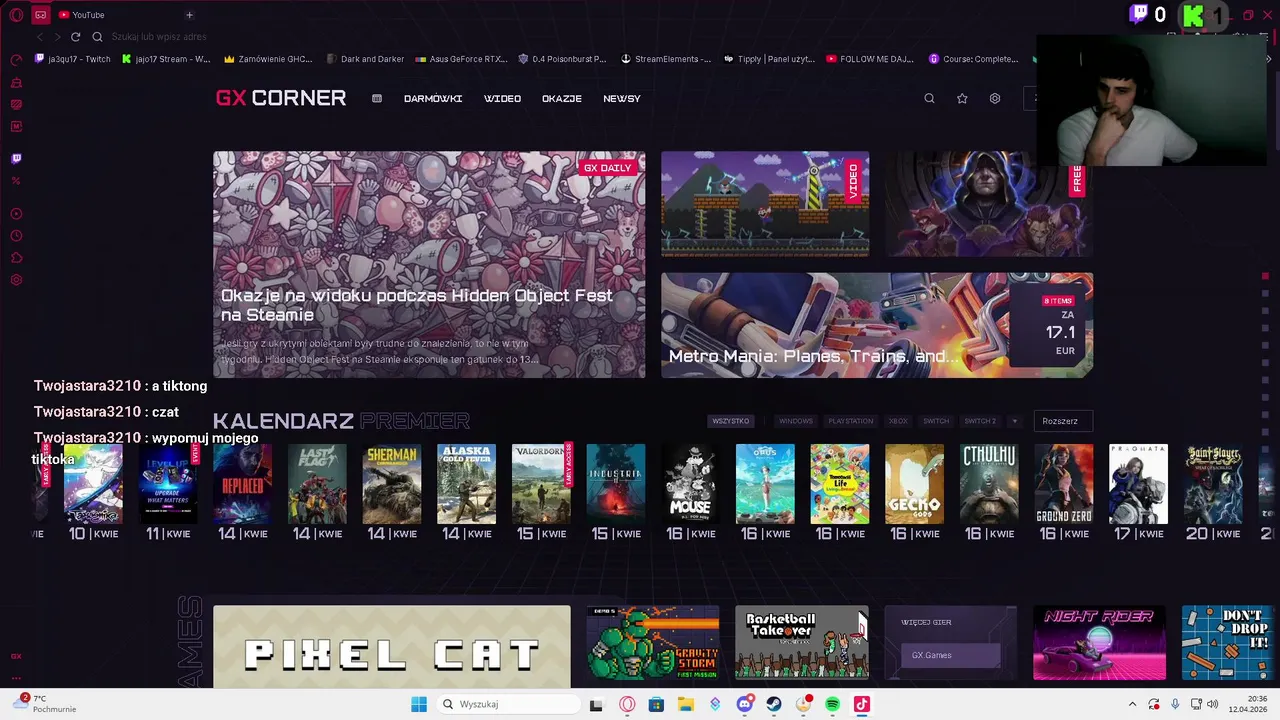Open the Sherman Commander game cover
Viewport: 1280px width, 720px height.
[x=392, y=484]
